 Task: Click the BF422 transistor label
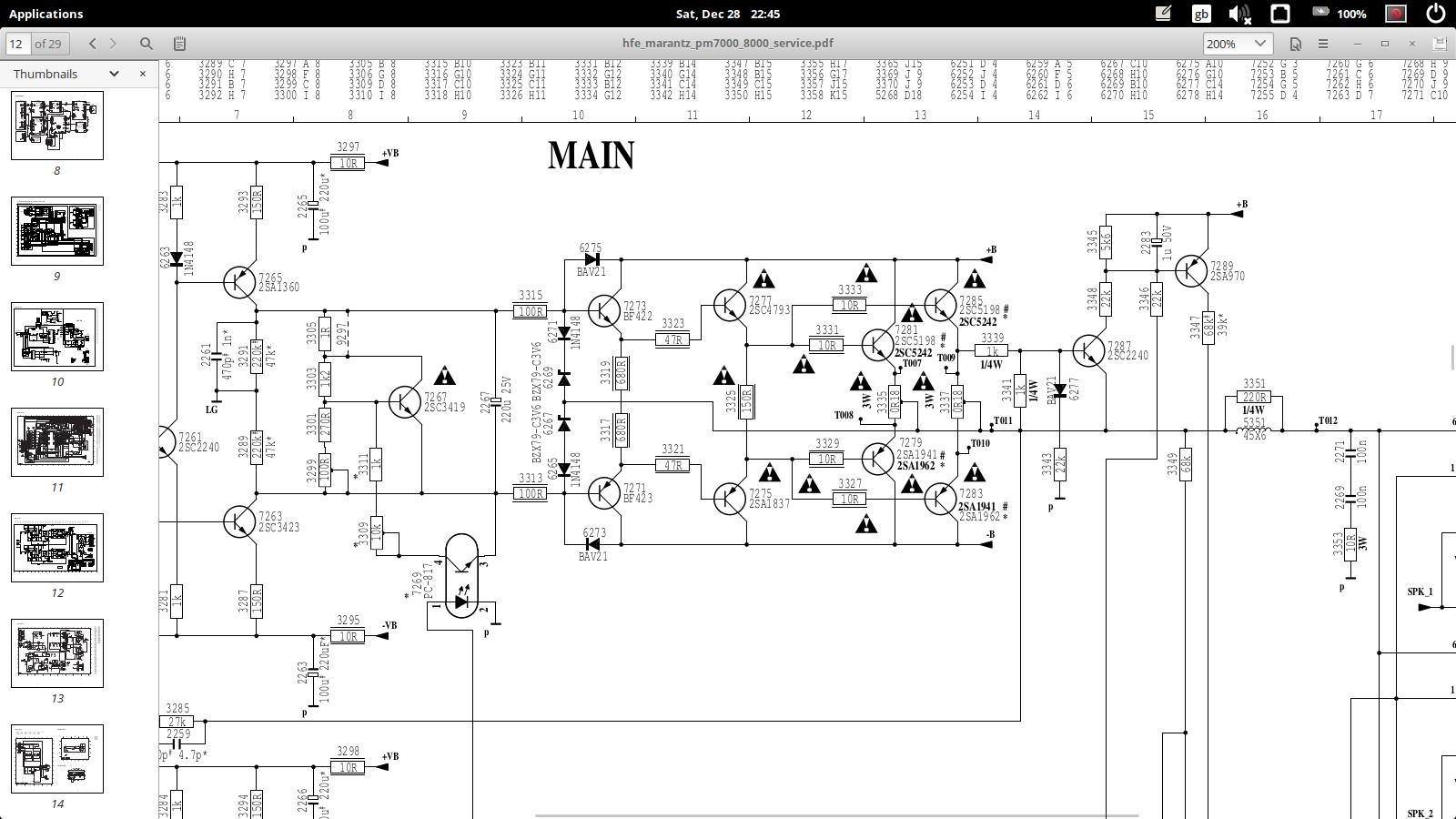click(638, 317)
